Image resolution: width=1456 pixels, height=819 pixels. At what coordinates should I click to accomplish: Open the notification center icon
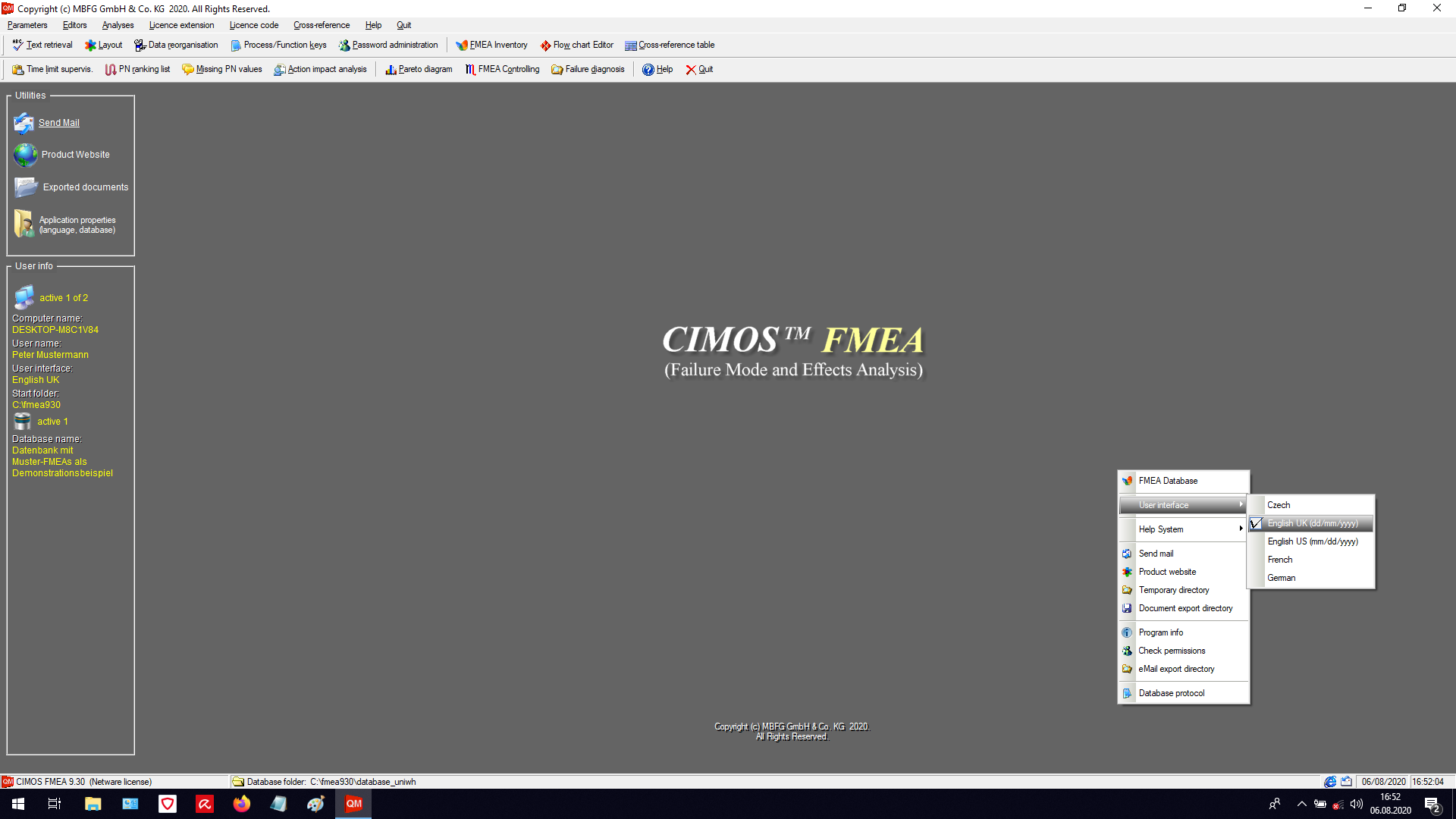coord(1432,804)
